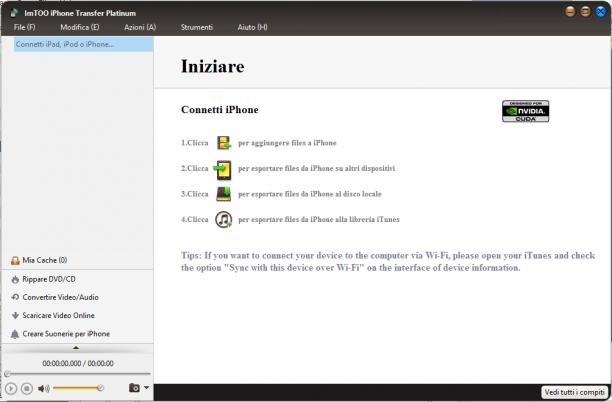Click the Convertire Video/Audio arrow icon
This screenshot has width=612, height=402.
coord(15,297)
